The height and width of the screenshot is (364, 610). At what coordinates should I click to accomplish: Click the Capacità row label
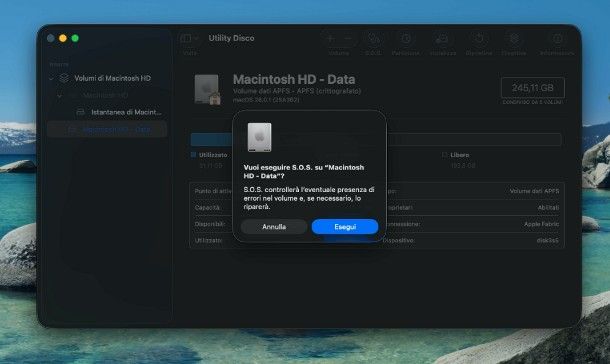coord(208,208)
